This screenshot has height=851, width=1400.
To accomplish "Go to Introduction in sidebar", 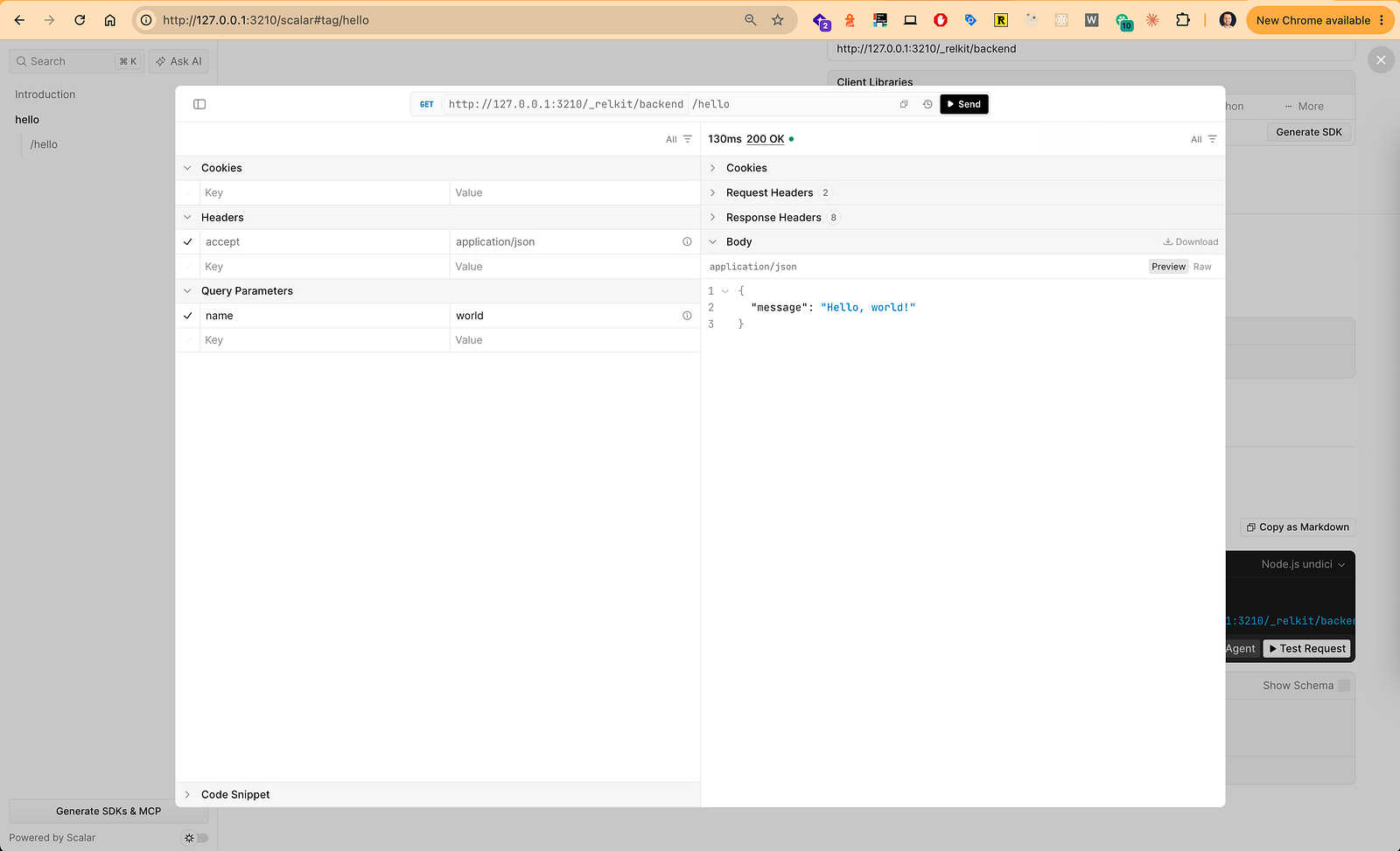I will [45, 94].
